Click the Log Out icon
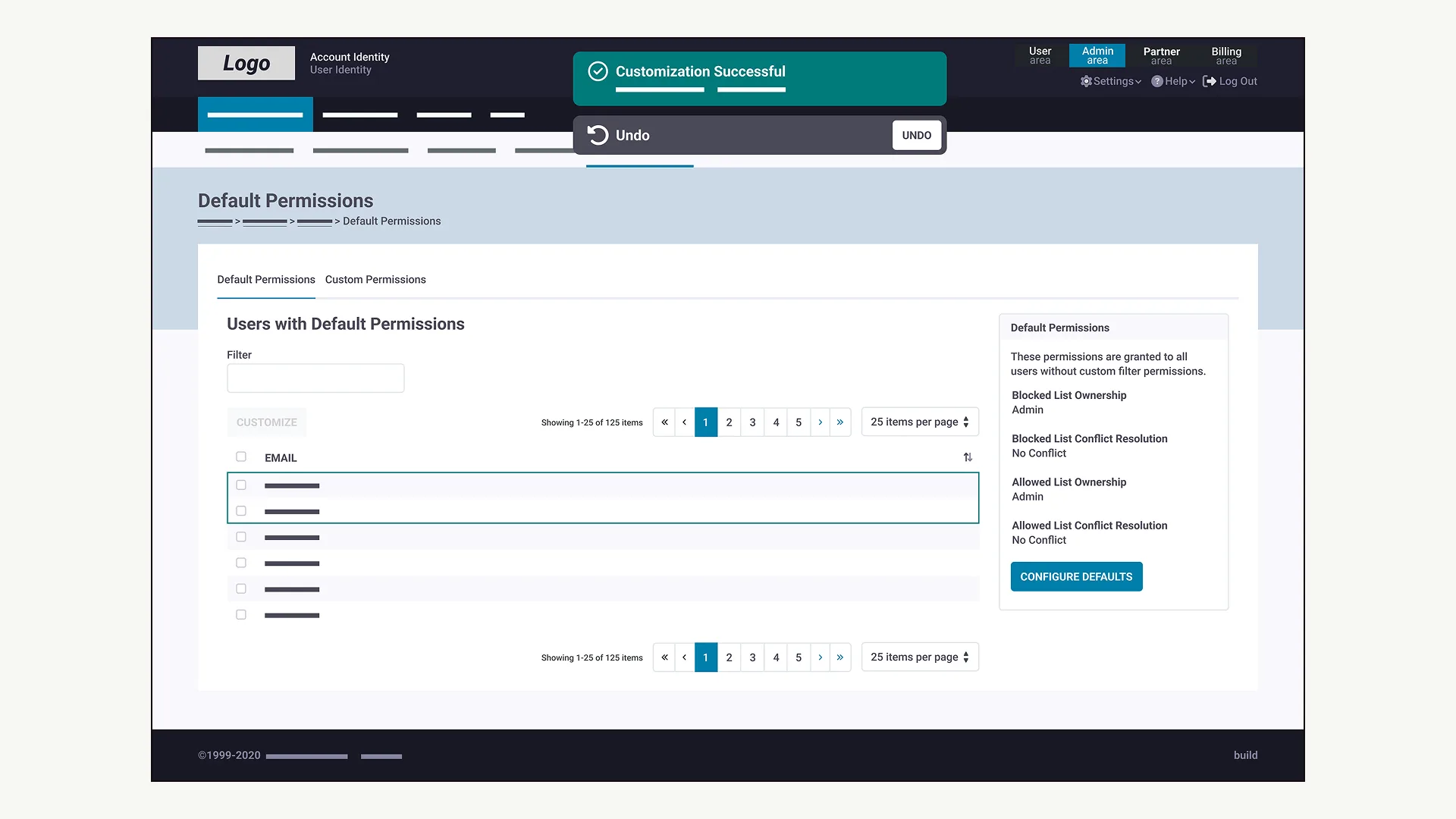The image size is (1456, 819). (1210, 81)
